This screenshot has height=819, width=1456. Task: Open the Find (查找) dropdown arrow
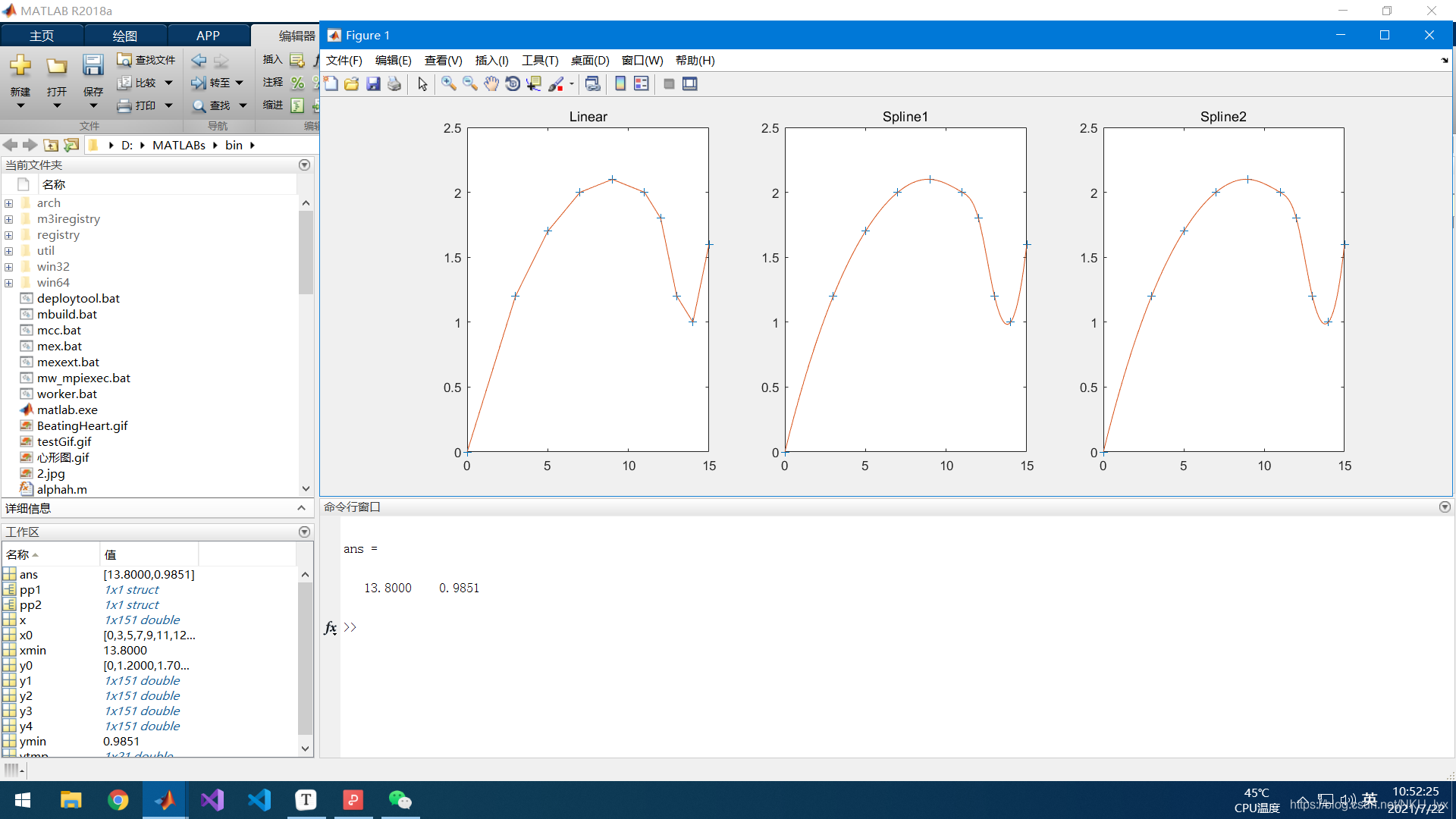click(243, 105)
